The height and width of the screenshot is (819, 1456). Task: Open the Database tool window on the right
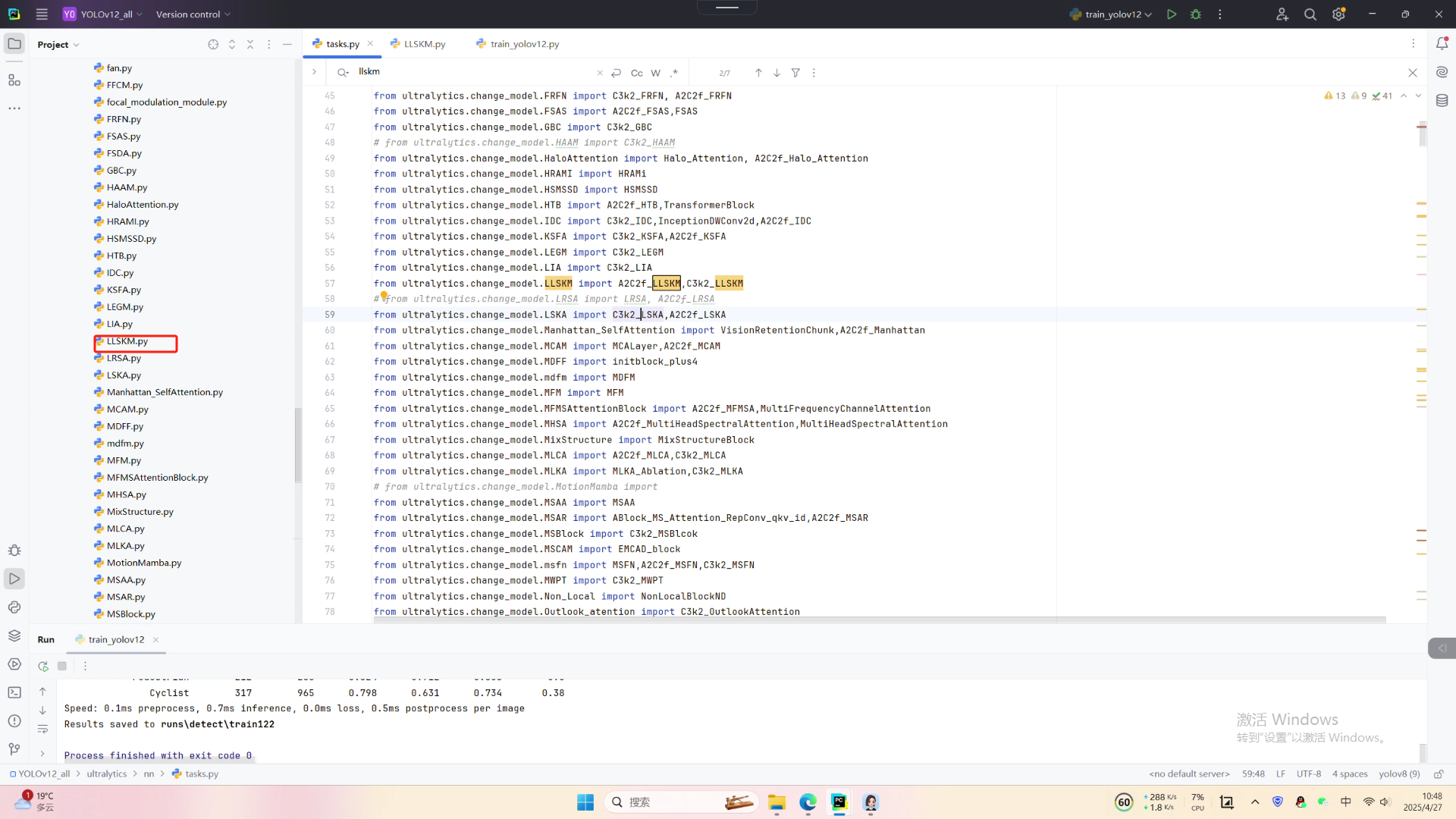coord(1442,101)
